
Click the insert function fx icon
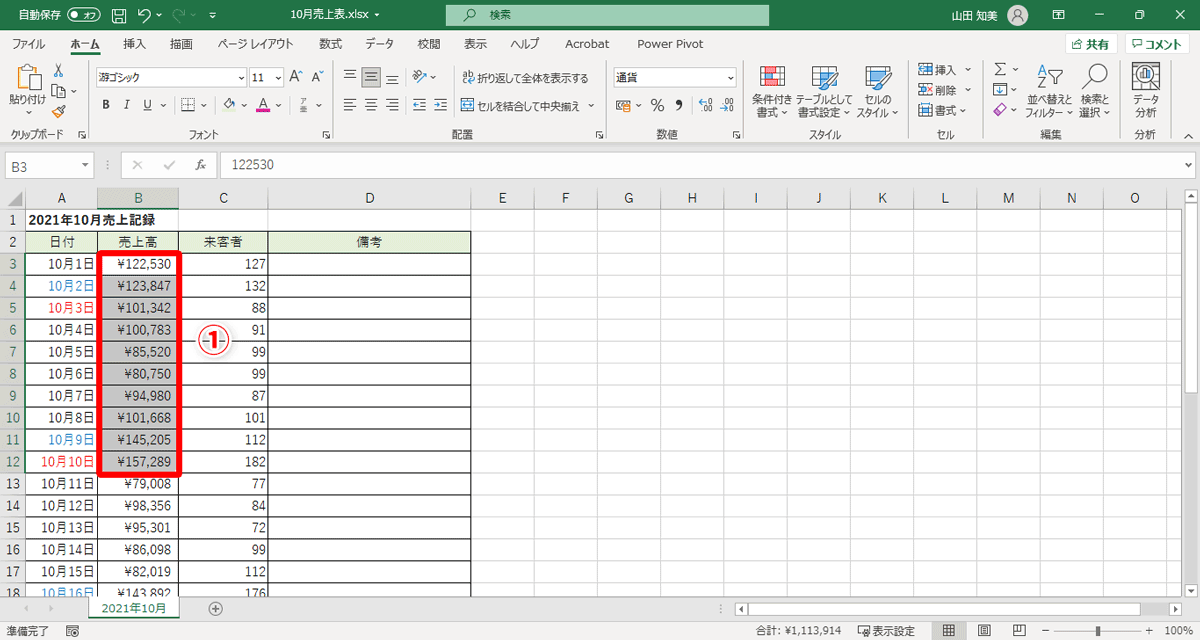coord(200,165)
